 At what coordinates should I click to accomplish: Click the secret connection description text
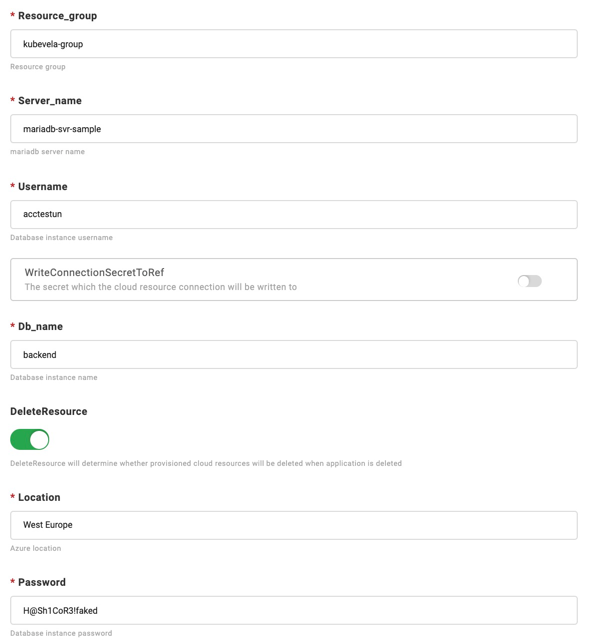[161, 287]
